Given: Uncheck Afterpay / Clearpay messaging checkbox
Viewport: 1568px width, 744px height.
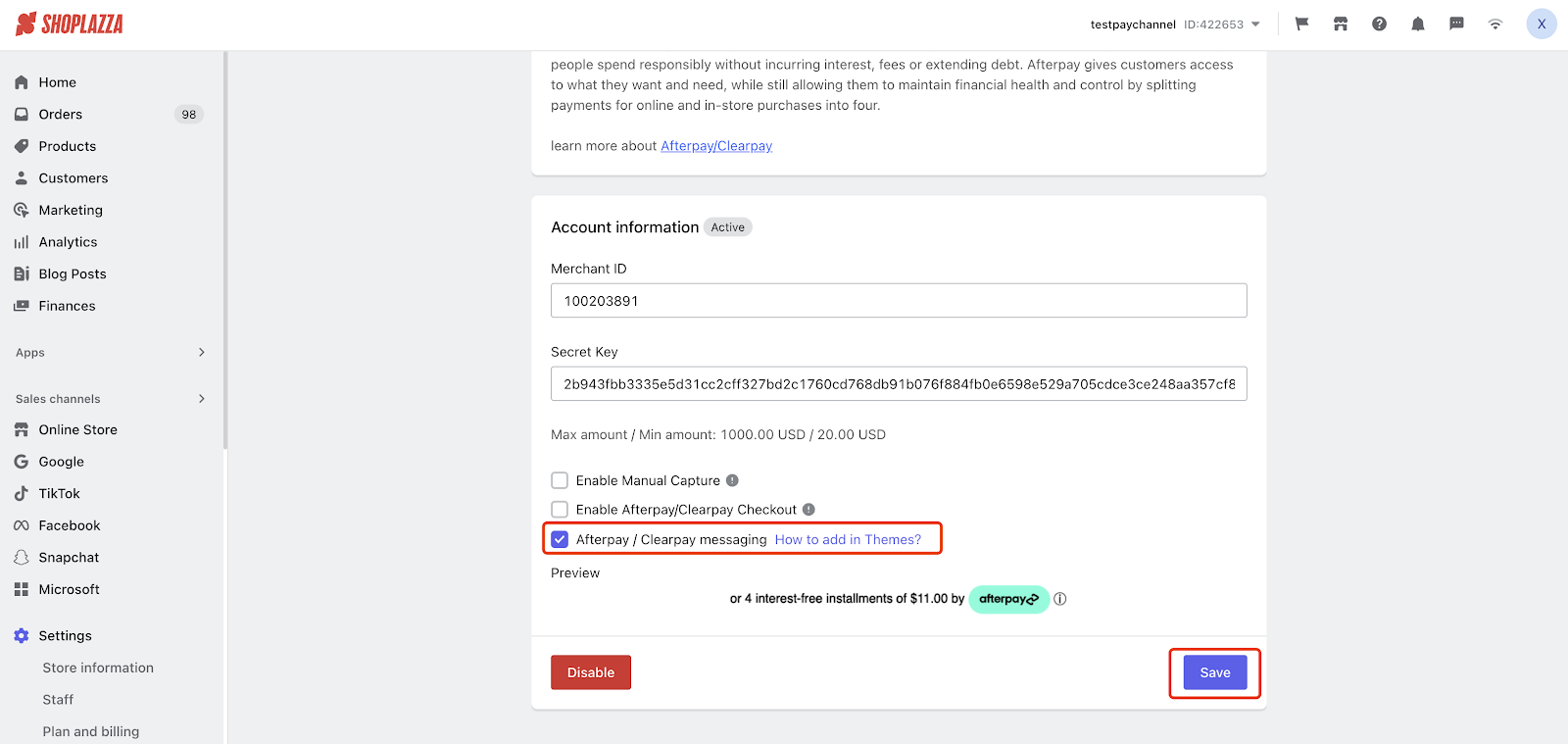Looking at the screenshot, I should pos(560,539).
